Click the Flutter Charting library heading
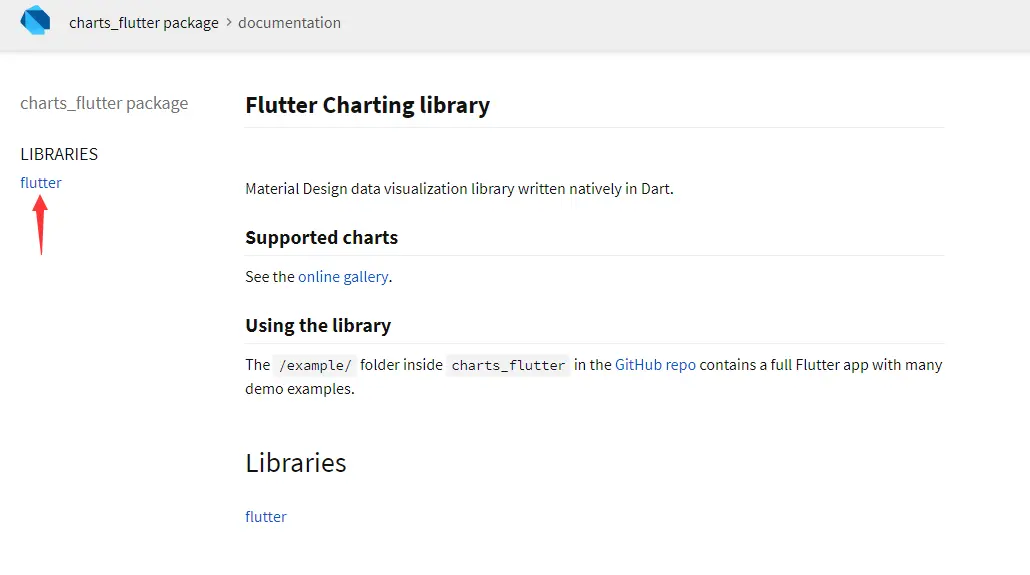This screenshot has height=575, width=1030. pyautogui.click(x=367, y=105)
